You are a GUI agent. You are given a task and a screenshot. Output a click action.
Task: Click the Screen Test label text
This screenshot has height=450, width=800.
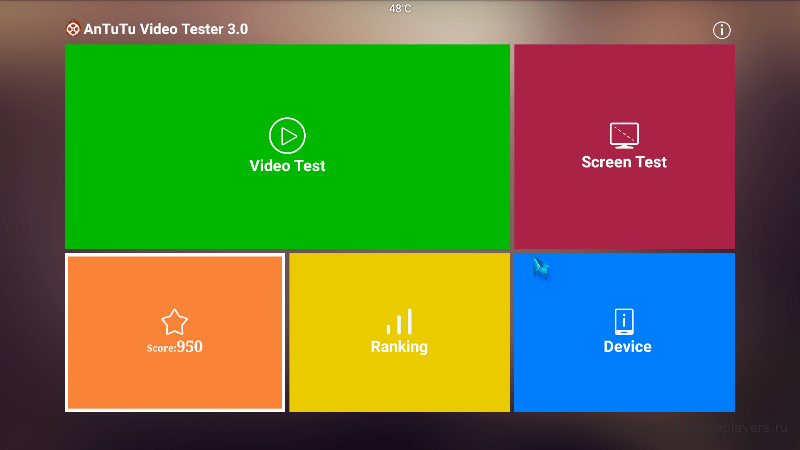(x=624, y=162)
